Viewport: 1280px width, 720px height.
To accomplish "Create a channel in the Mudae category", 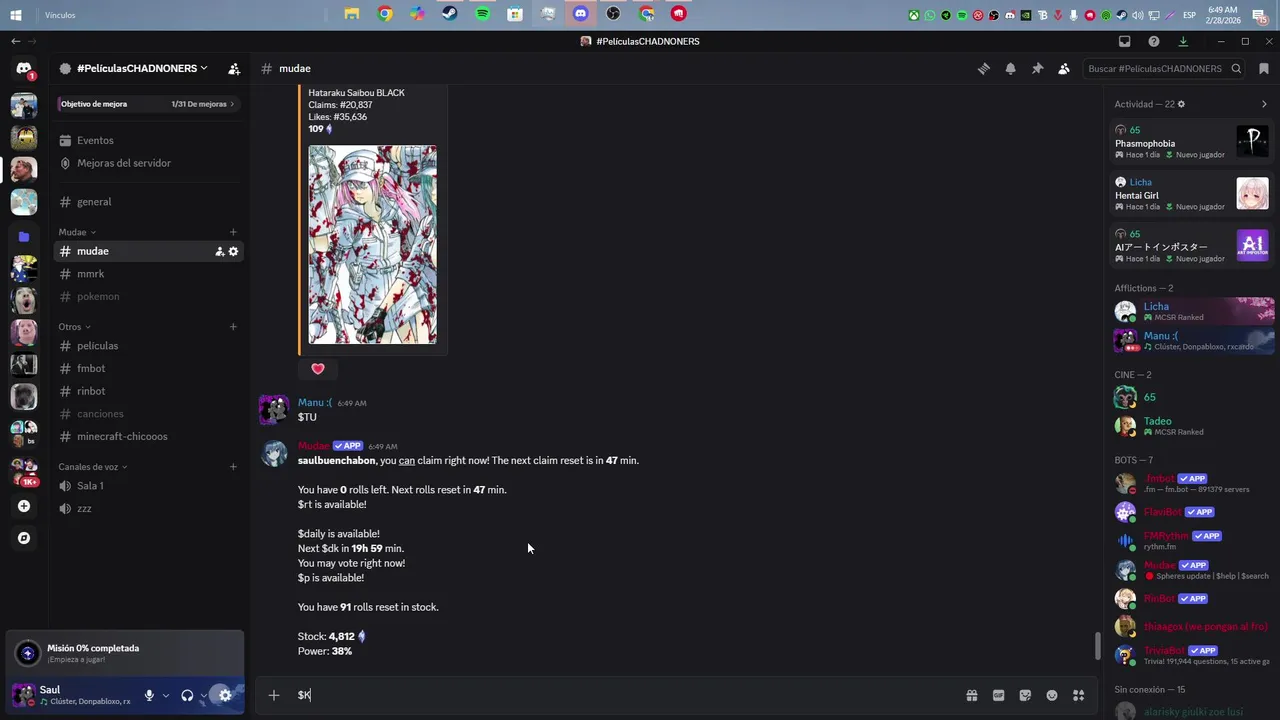I will pos(233,232).
